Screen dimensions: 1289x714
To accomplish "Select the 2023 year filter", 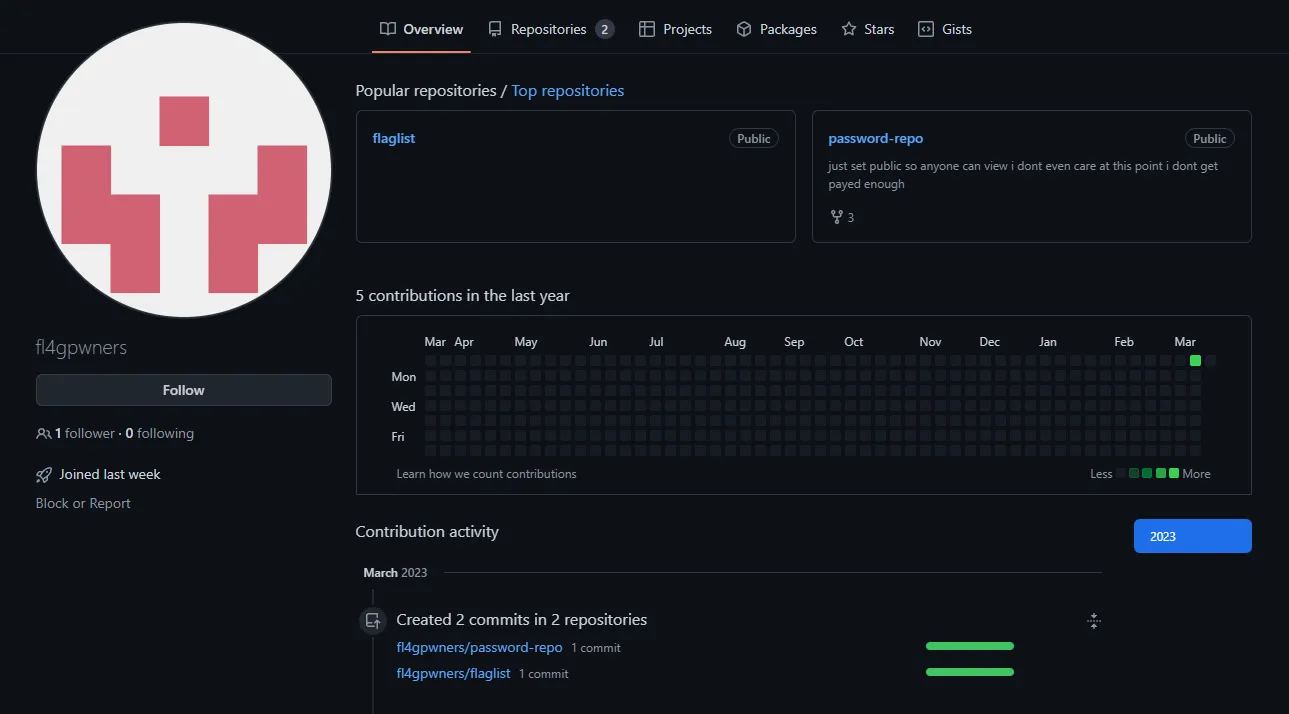I will (1191, 536).
